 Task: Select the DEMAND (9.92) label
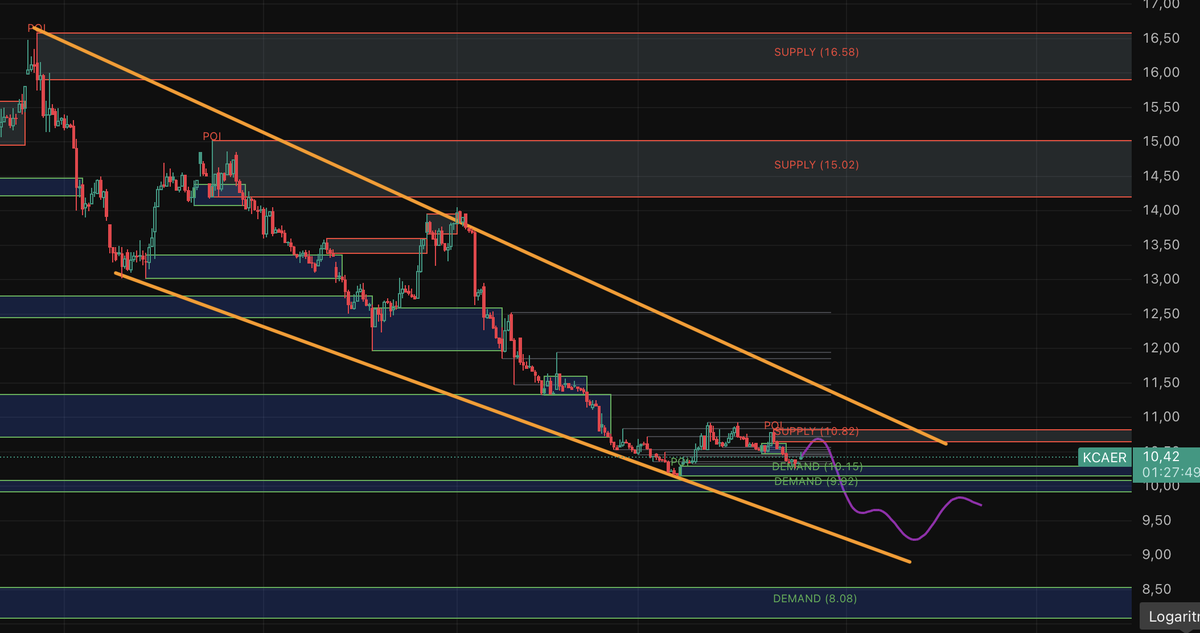point(817,481)
